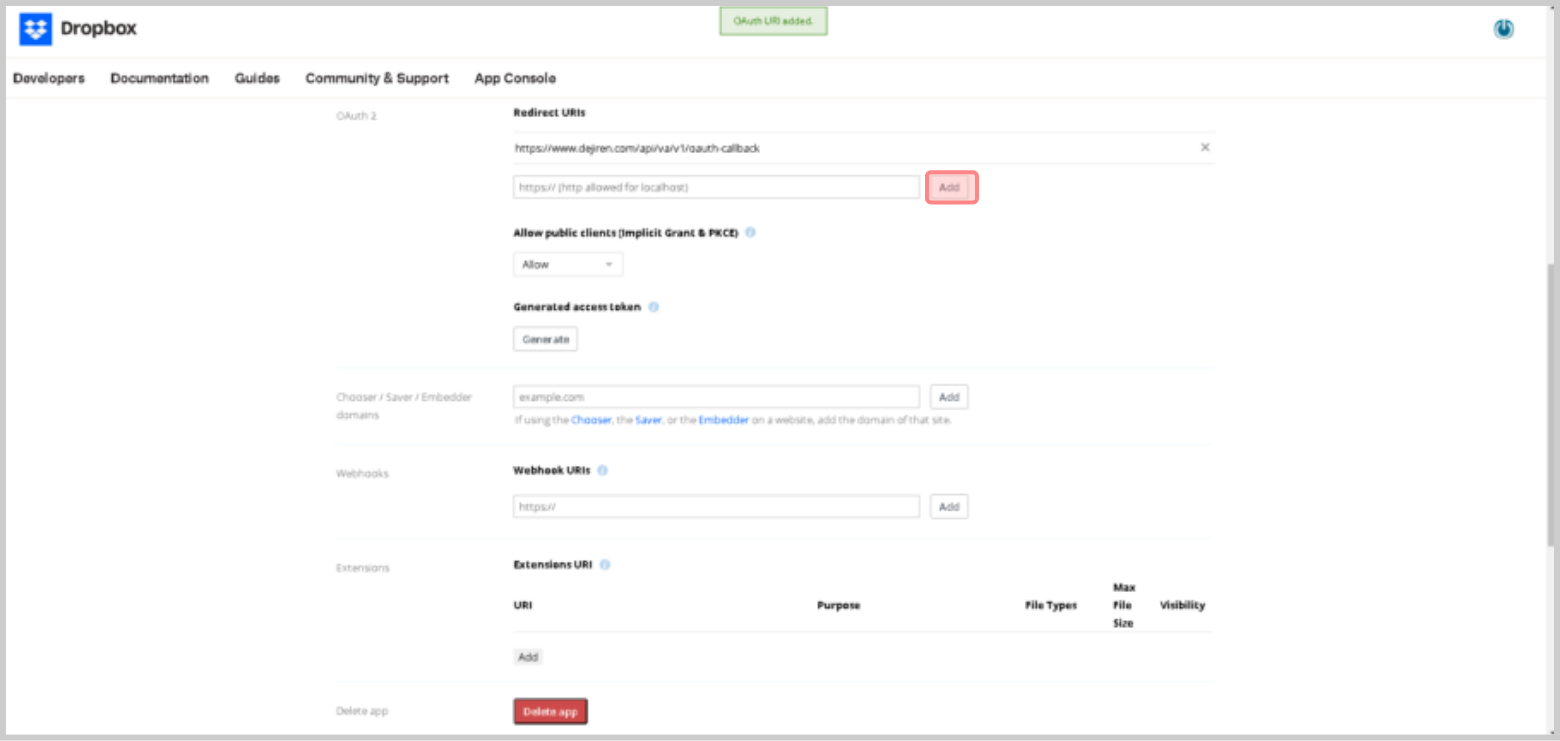Show info for Generated access token

click(x=653, y=307)
